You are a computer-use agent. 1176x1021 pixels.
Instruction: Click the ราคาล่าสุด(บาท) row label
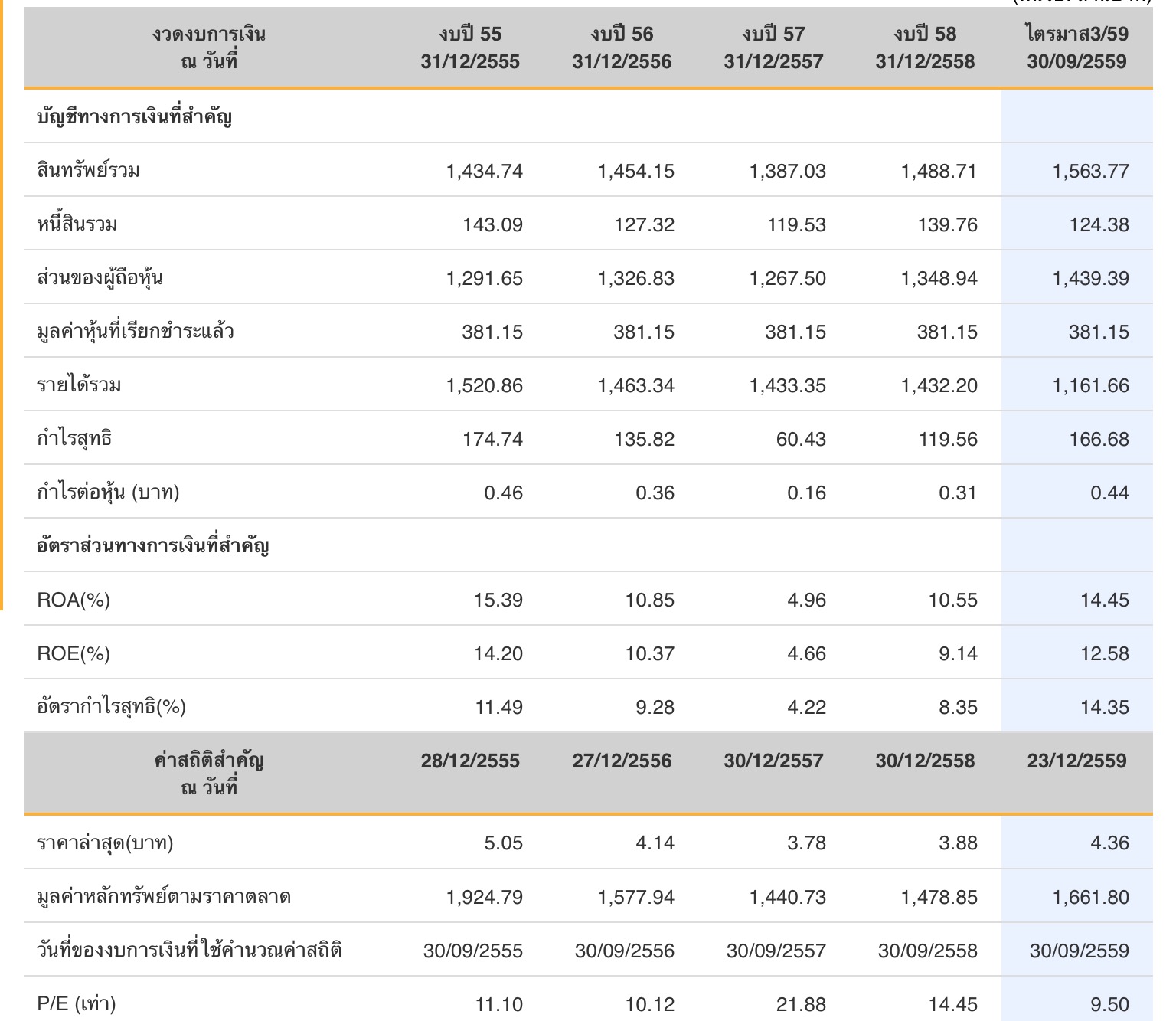[105, 843]
